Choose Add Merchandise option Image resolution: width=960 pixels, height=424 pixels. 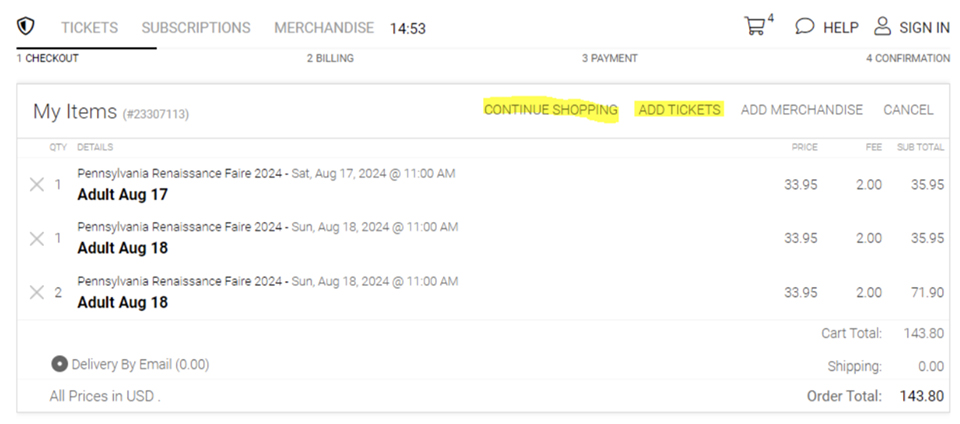point(801,110)
